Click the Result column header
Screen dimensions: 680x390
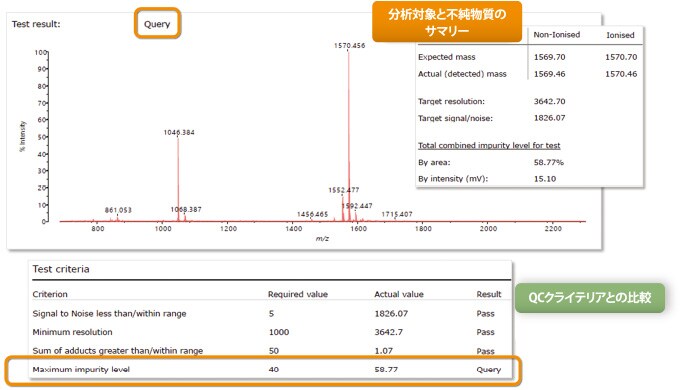click(x=489, y=294)
